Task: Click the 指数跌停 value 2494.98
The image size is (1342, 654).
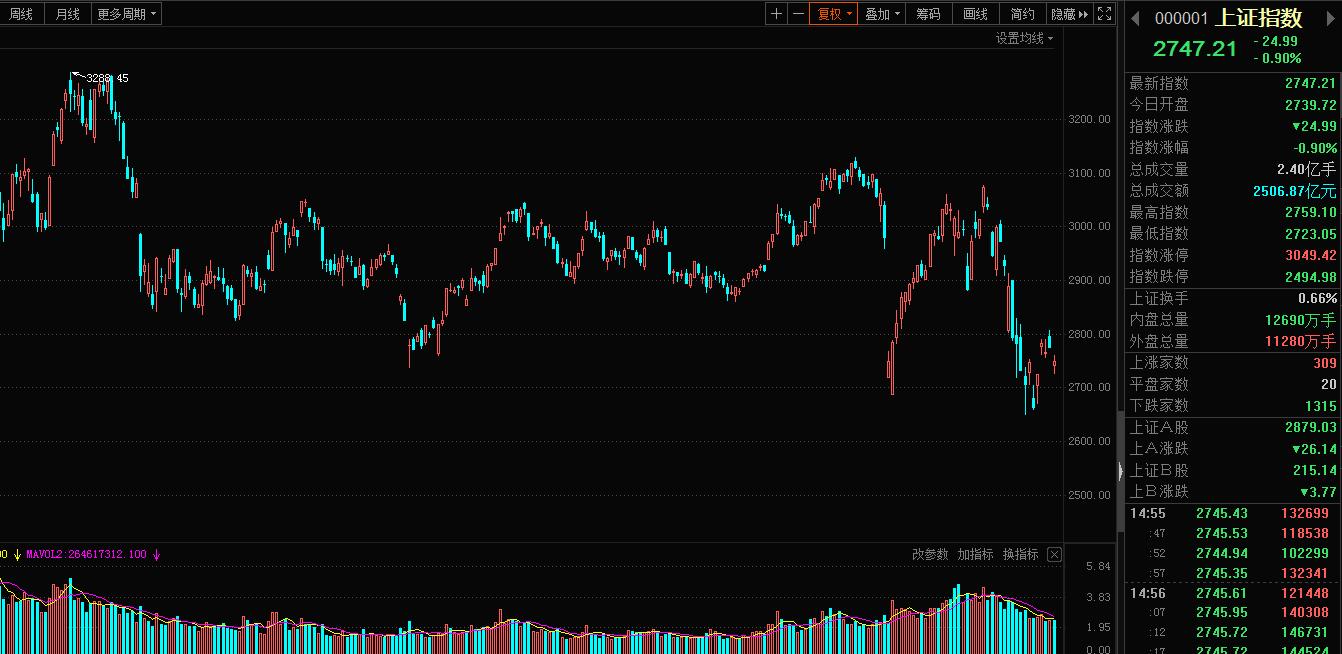Action: pyautogui.click(x=1310, y=277)
